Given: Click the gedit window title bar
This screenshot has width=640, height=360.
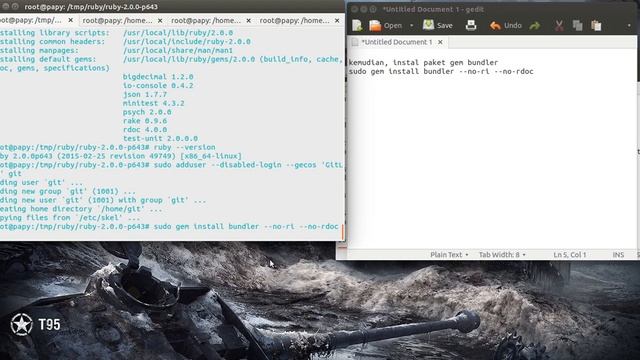Looking at the screenshot, I should pyautogui.click(x=493, y=9).
